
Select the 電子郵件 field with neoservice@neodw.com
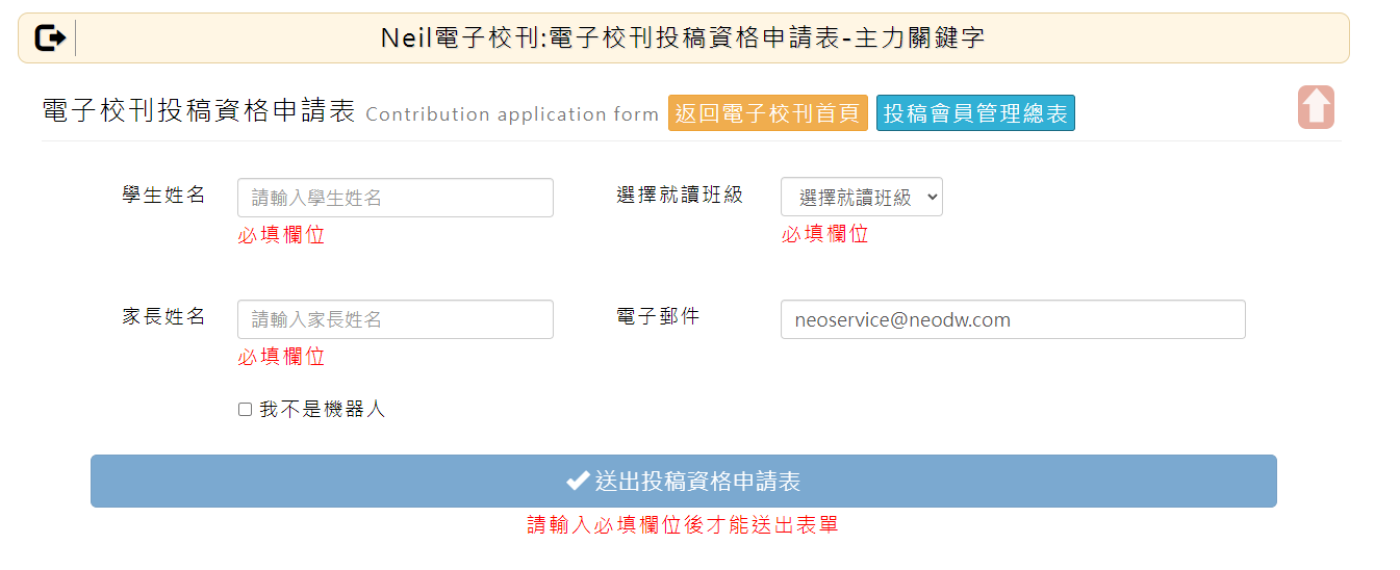pyautogui.click(x=1012, y=320)
